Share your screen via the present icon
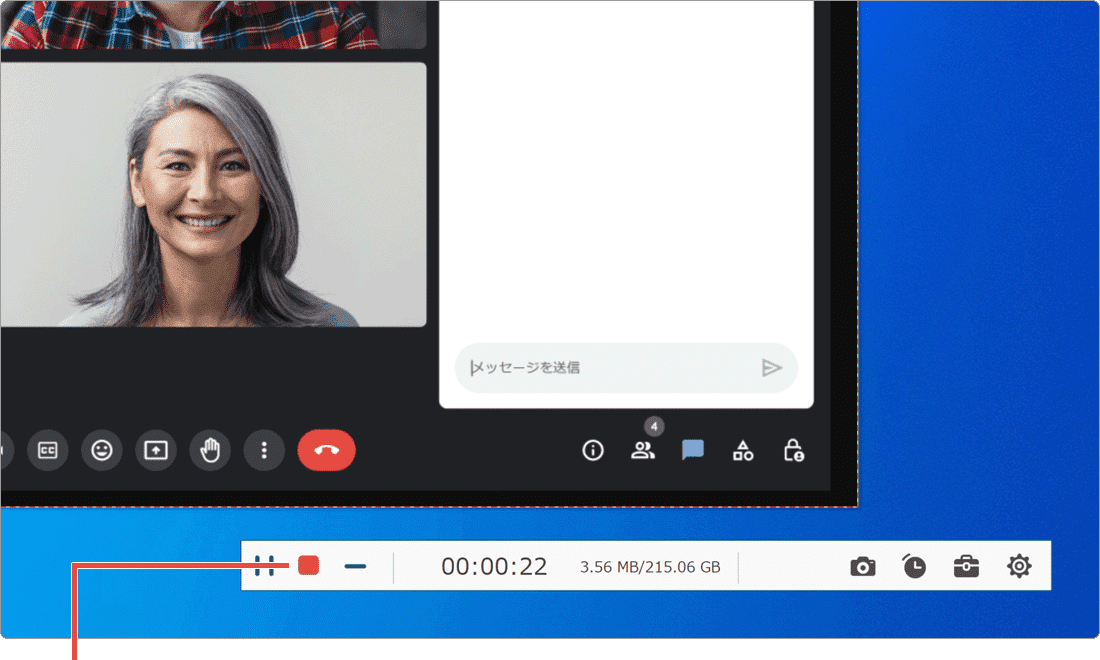 coord(155,450)
